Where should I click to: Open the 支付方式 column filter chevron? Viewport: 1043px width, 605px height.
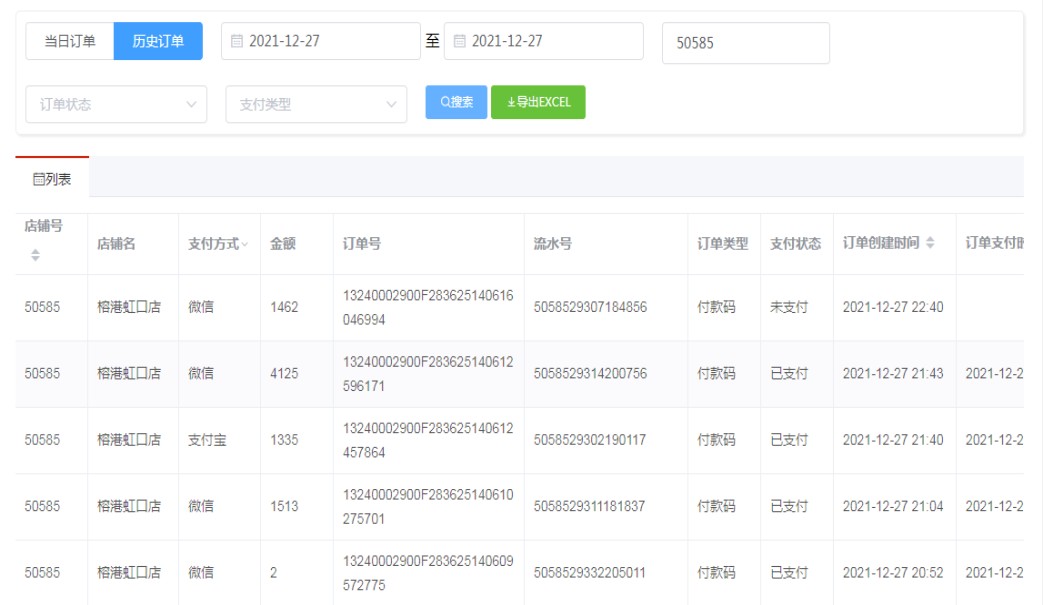click(245, 245)
